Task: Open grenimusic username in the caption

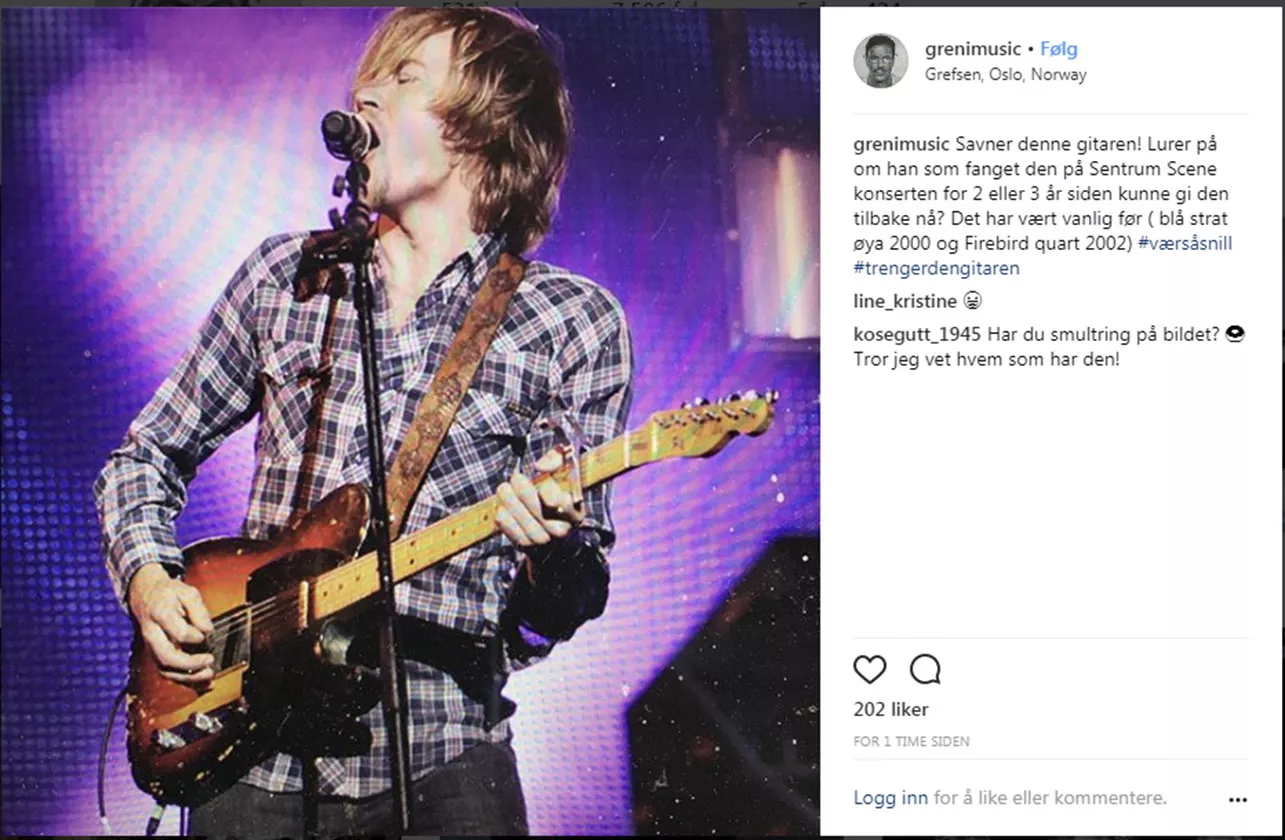Action: coord(900,143)
